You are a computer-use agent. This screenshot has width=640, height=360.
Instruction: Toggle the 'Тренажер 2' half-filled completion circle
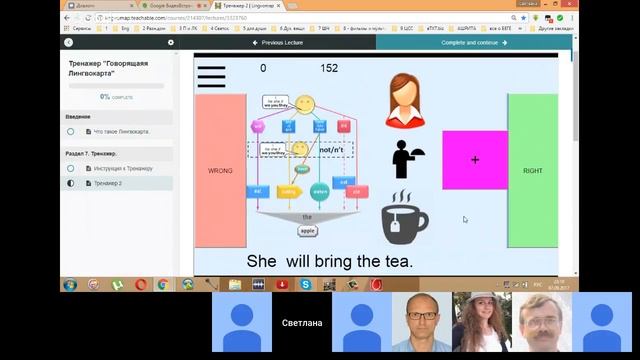tap(71, 183)
